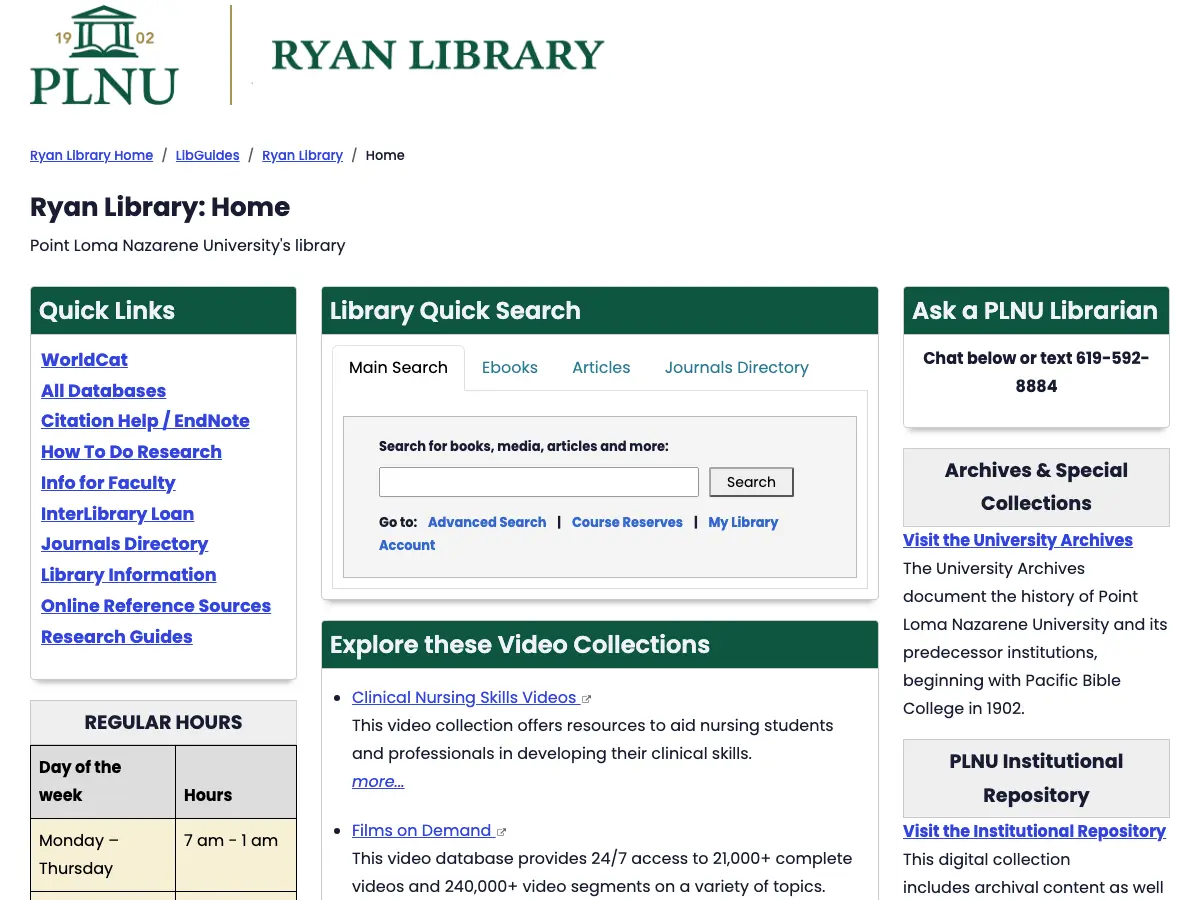The height and width of the screenshot is (900, 1200).
Task: Open the Ryan Library breadcrumb link
Action: pos(303,155)
